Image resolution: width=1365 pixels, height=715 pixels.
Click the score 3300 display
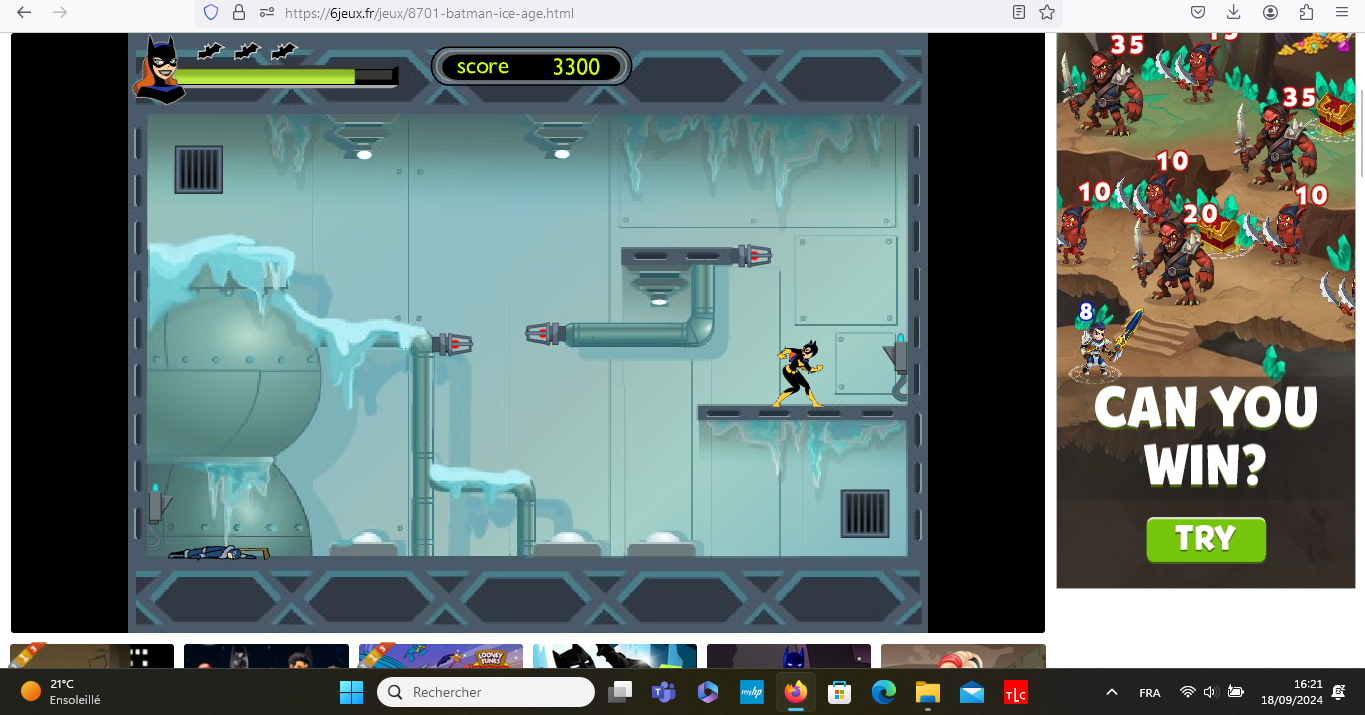click(531, 67)
